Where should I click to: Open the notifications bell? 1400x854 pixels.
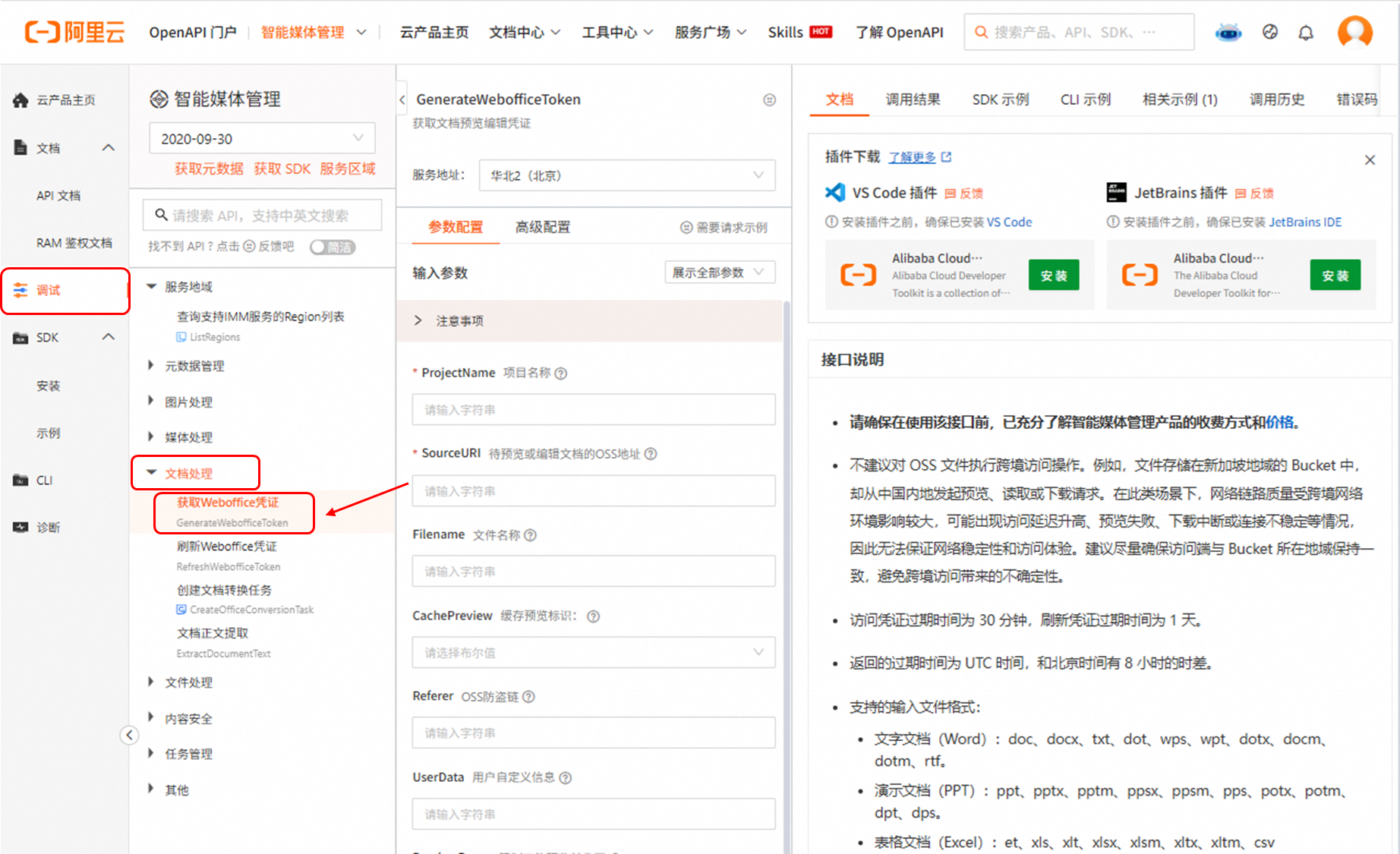(1306, 33)
